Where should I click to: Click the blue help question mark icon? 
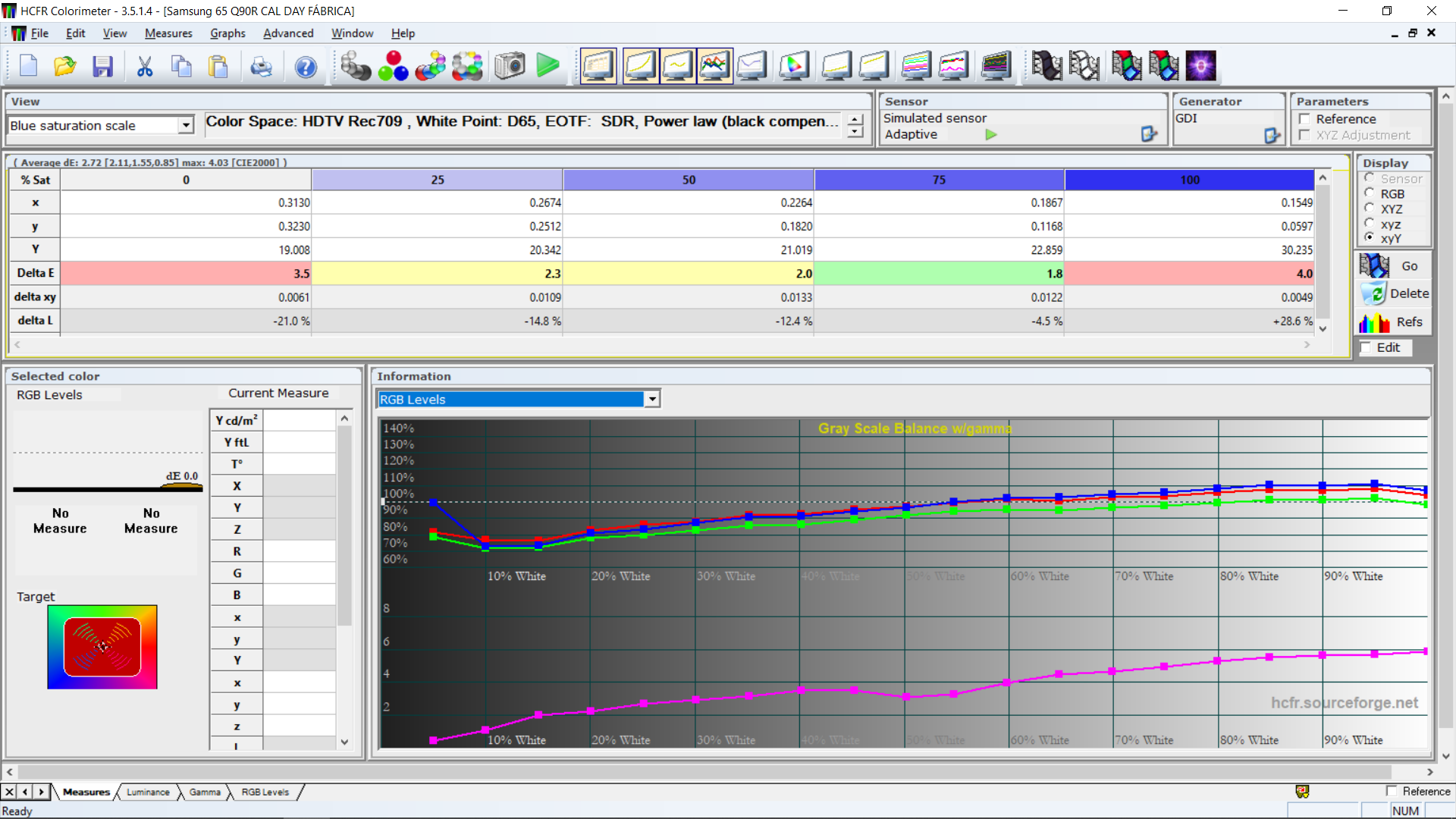click(306, 67)
